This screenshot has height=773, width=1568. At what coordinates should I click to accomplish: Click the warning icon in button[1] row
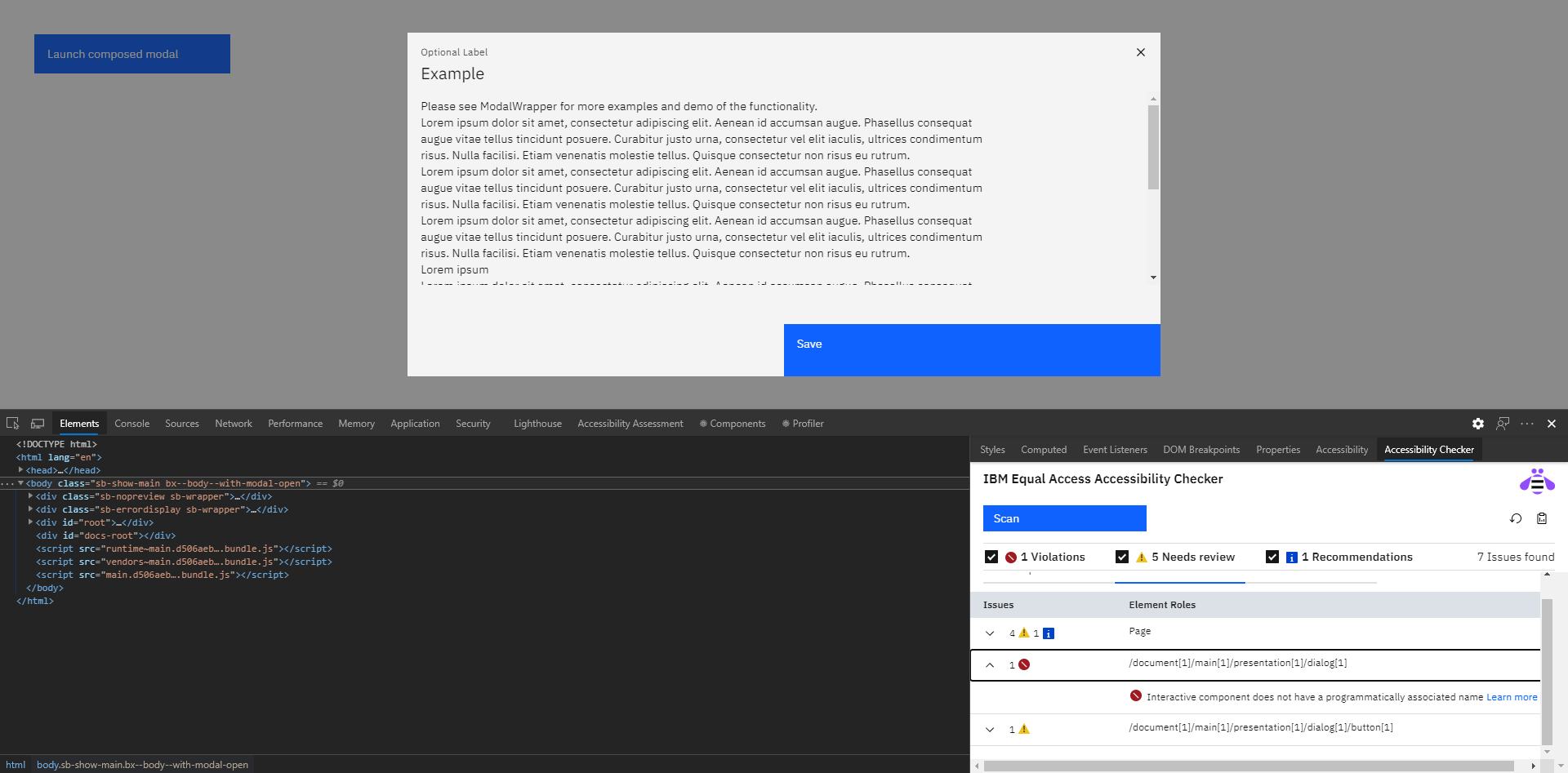1024,729
